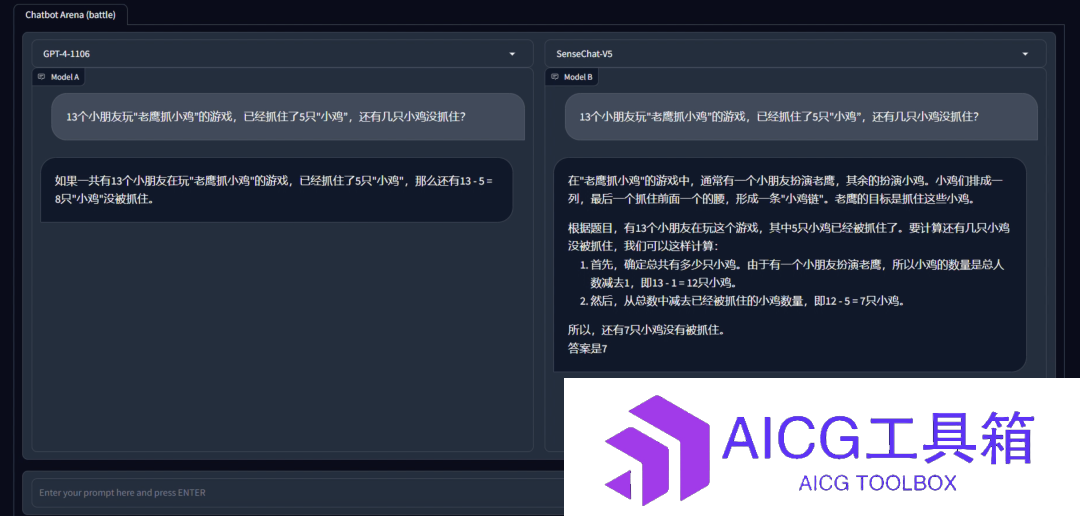Open the GPT-4-1106 model dropdown
1080x516 pixels.
pyautogui.click(x=282, y=54)
